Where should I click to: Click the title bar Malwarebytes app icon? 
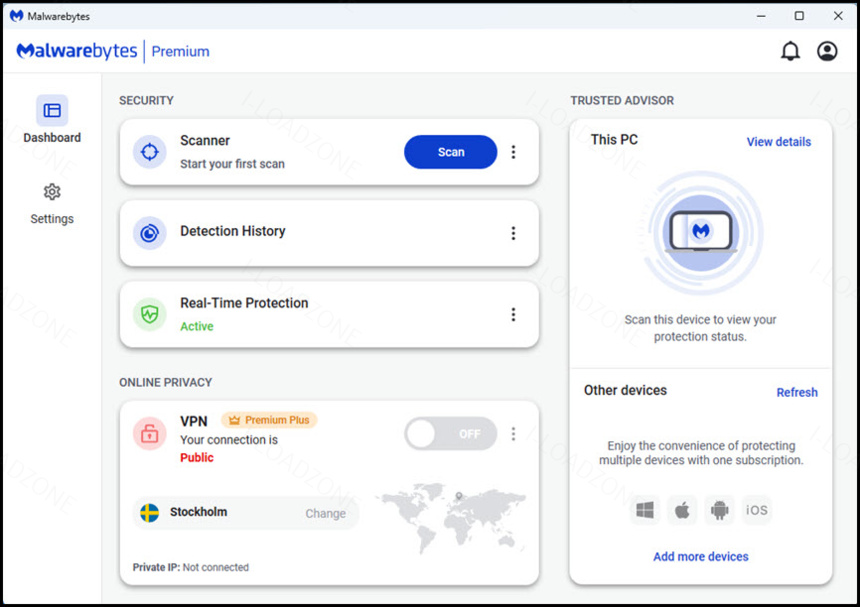(16, 16)
